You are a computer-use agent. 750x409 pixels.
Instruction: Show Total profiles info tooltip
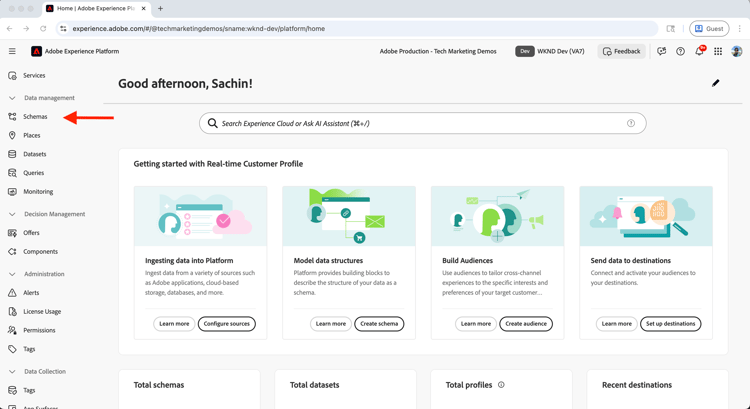[501, 385]
